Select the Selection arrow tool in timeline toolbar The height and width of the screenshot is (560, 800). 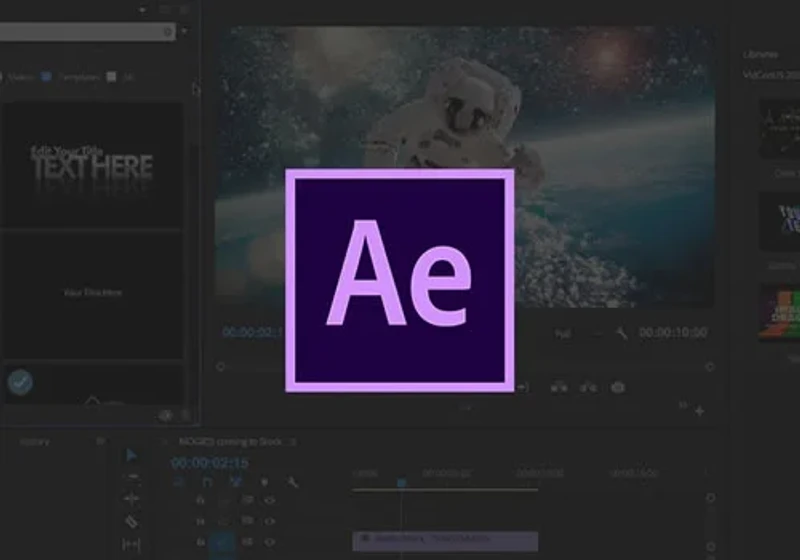pyautogui.click(x=131, y=455)
